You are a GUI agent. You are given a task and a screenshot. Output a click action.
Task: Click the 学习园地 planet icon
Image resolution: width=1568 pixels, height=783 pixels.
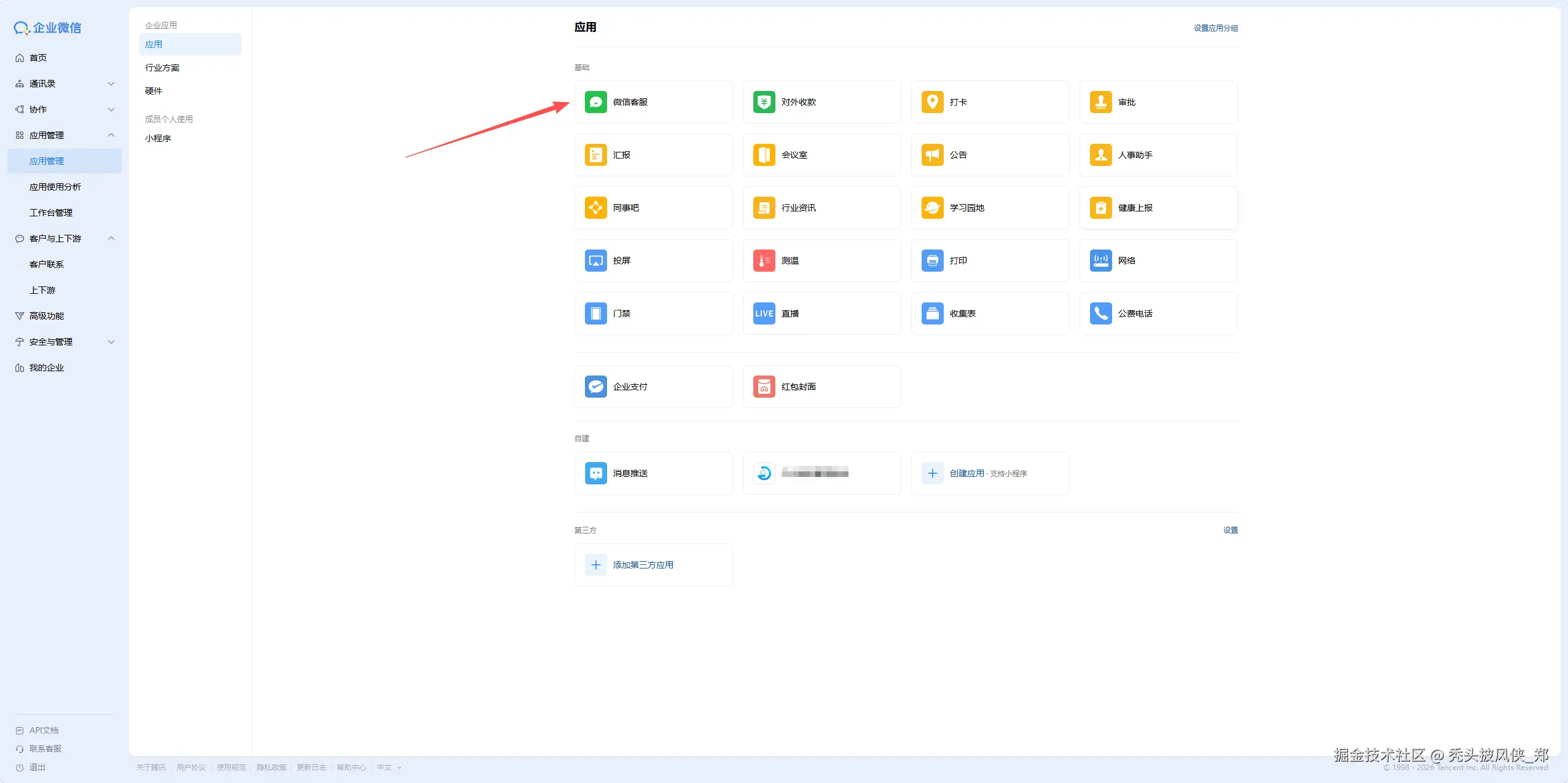coord(932,208)
